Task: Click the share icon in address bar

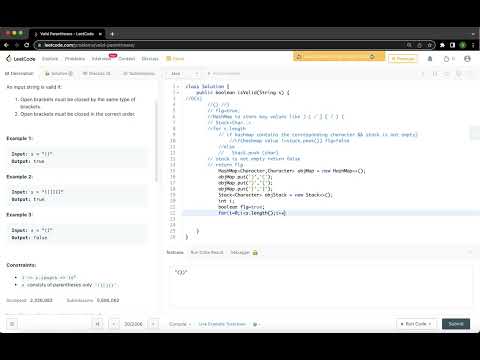Action: tap(419, 45)
